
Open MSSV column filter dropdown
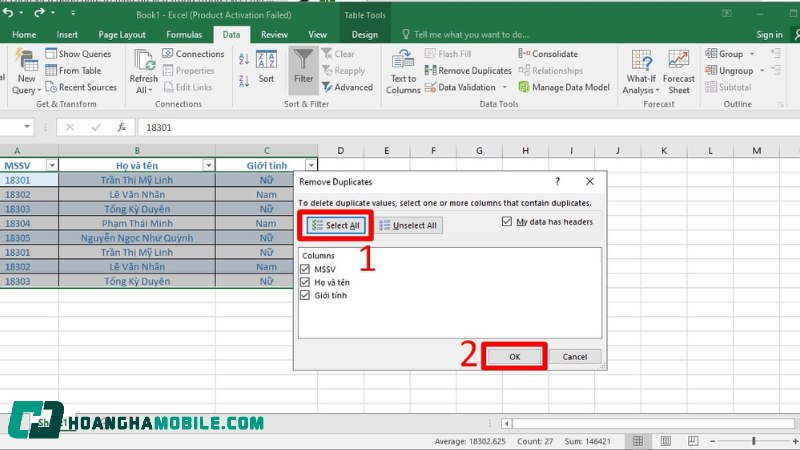point(52,165)
